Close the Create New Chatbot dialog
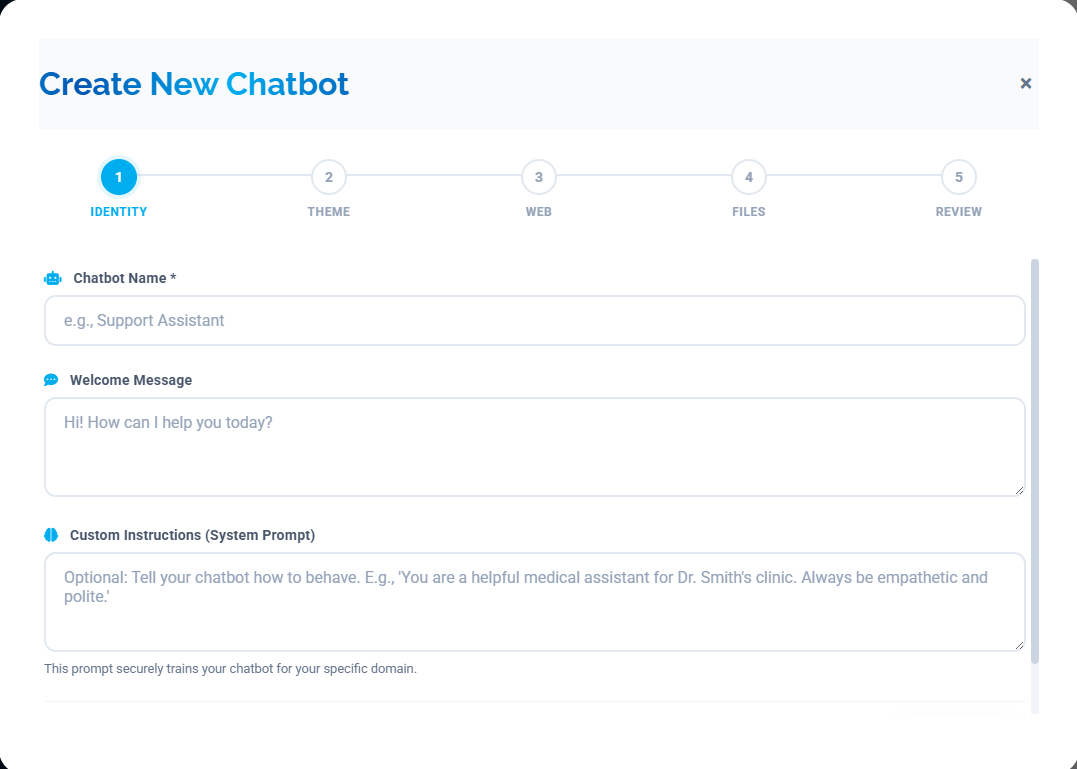 pyautogui.click(x=1025, y=83)
